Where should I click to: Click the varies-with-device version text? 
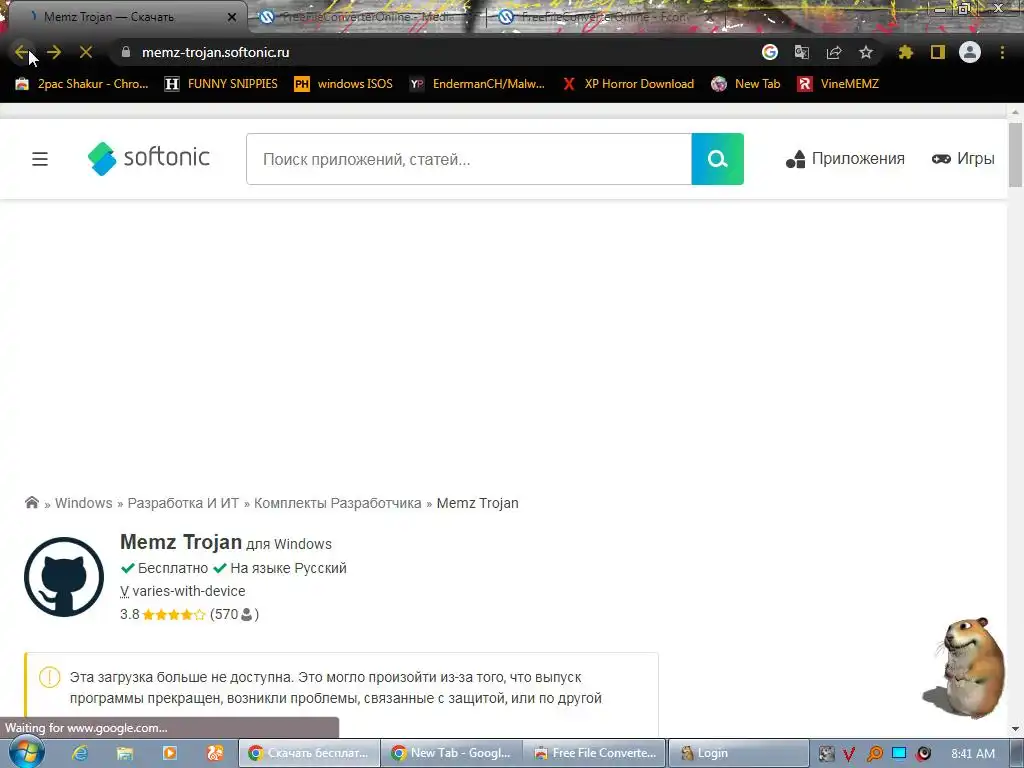pos(189,591)
